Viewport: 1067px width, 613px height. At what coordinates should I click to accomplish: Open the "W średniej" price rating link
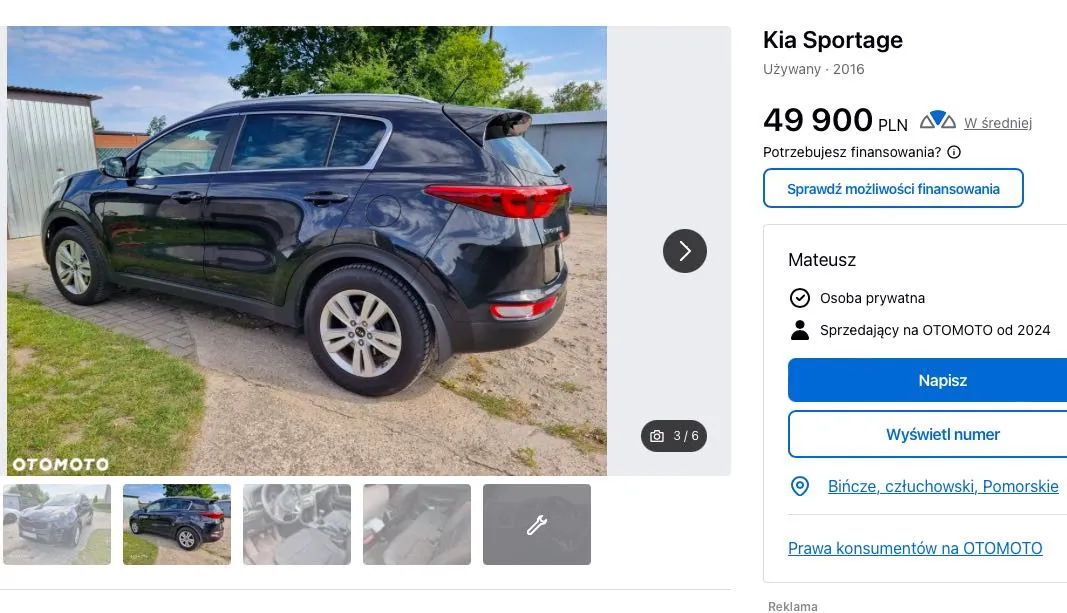[x=998, y=123]
